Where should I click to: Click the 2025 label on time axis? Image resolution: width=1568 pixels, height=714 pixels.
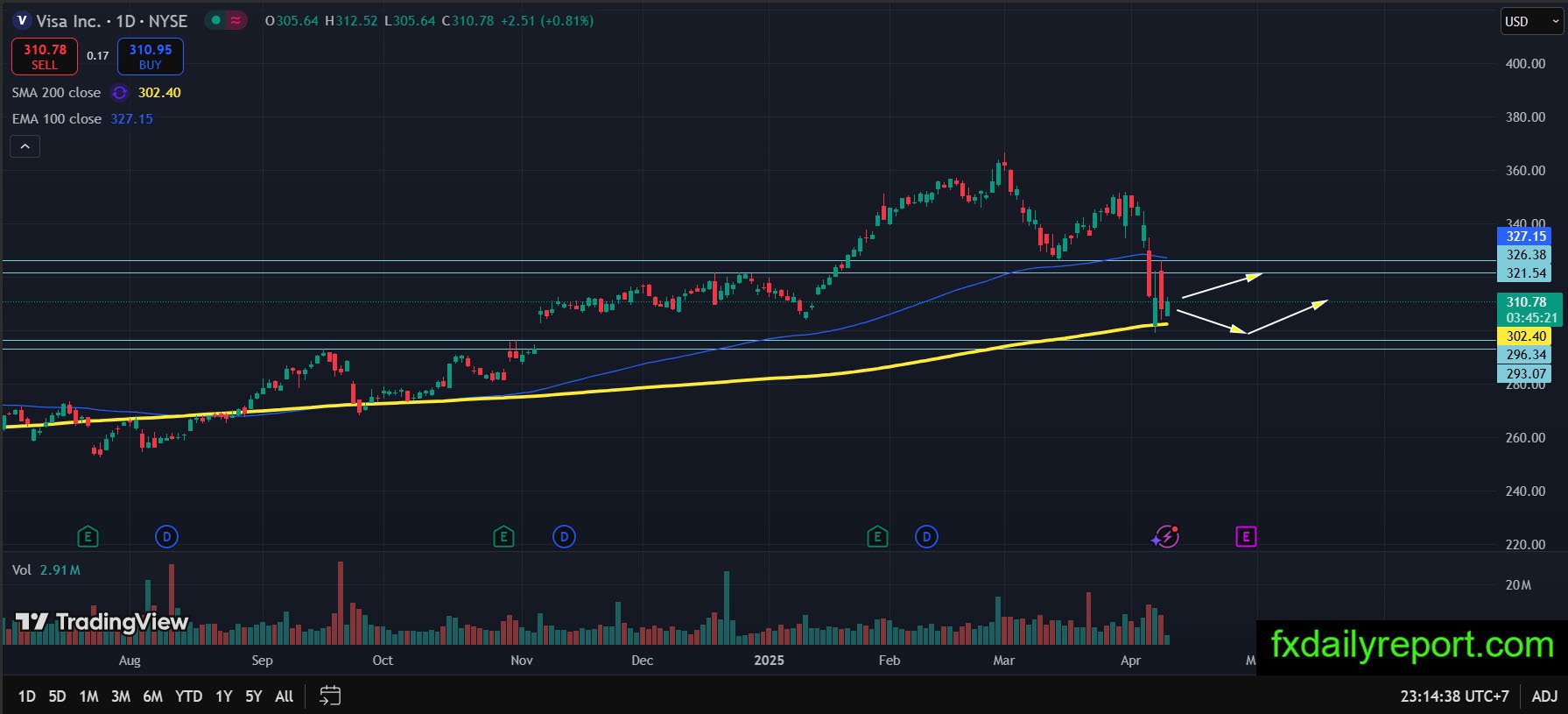point(769,661)
